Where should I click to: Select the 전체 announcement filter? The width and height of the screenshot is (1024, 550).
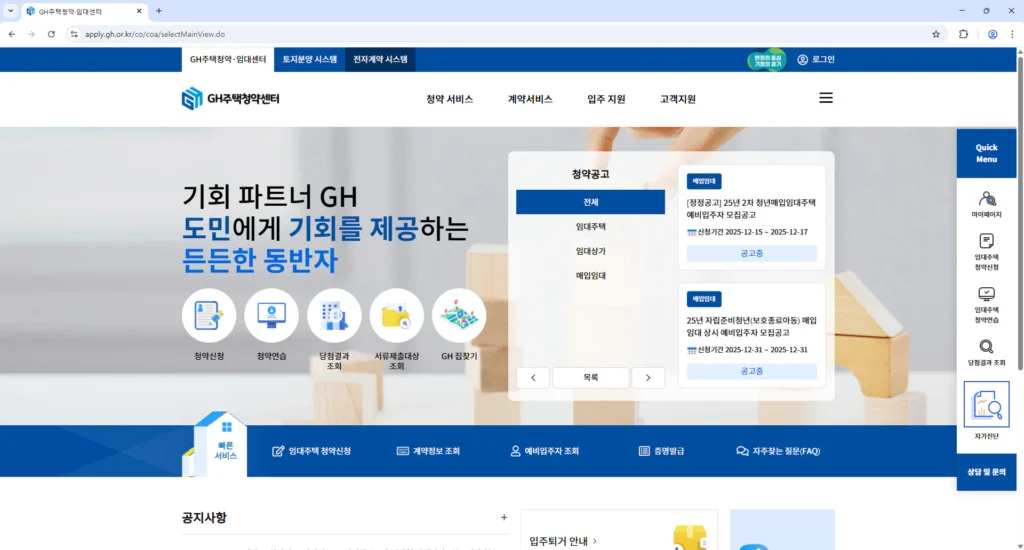point(590,202)
